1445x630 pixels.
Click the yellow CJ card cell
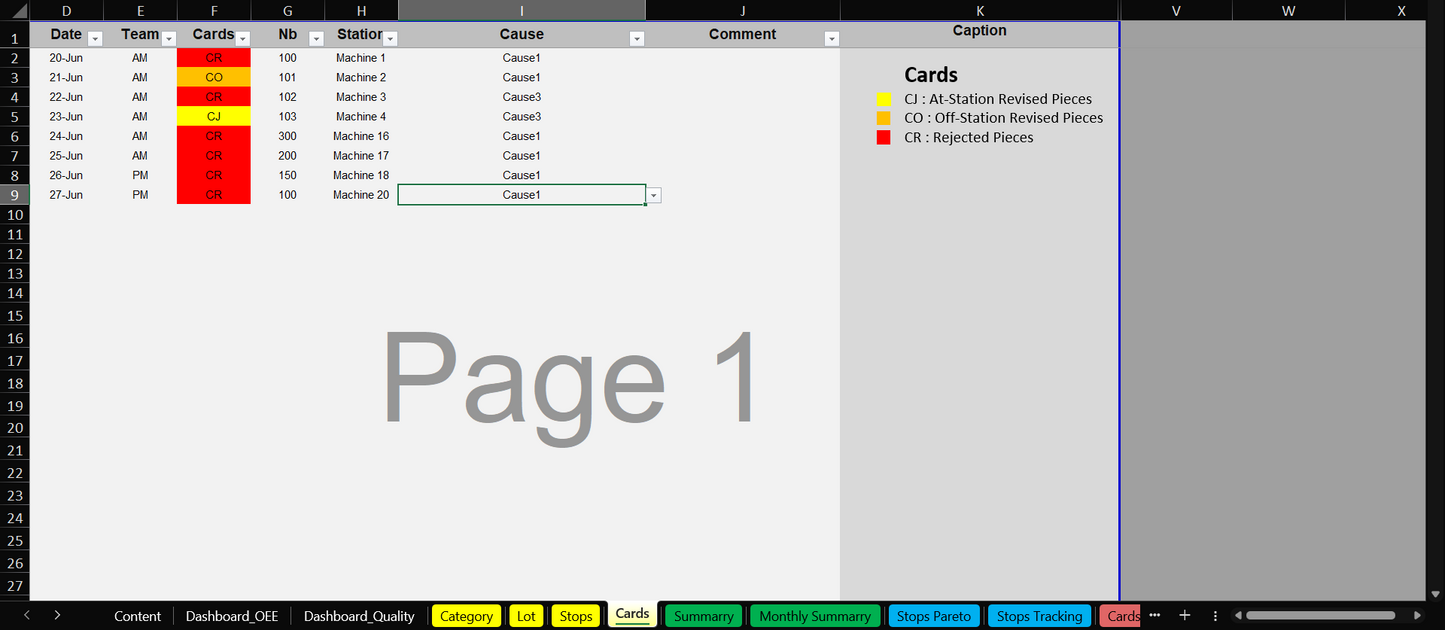click(214, 117)
